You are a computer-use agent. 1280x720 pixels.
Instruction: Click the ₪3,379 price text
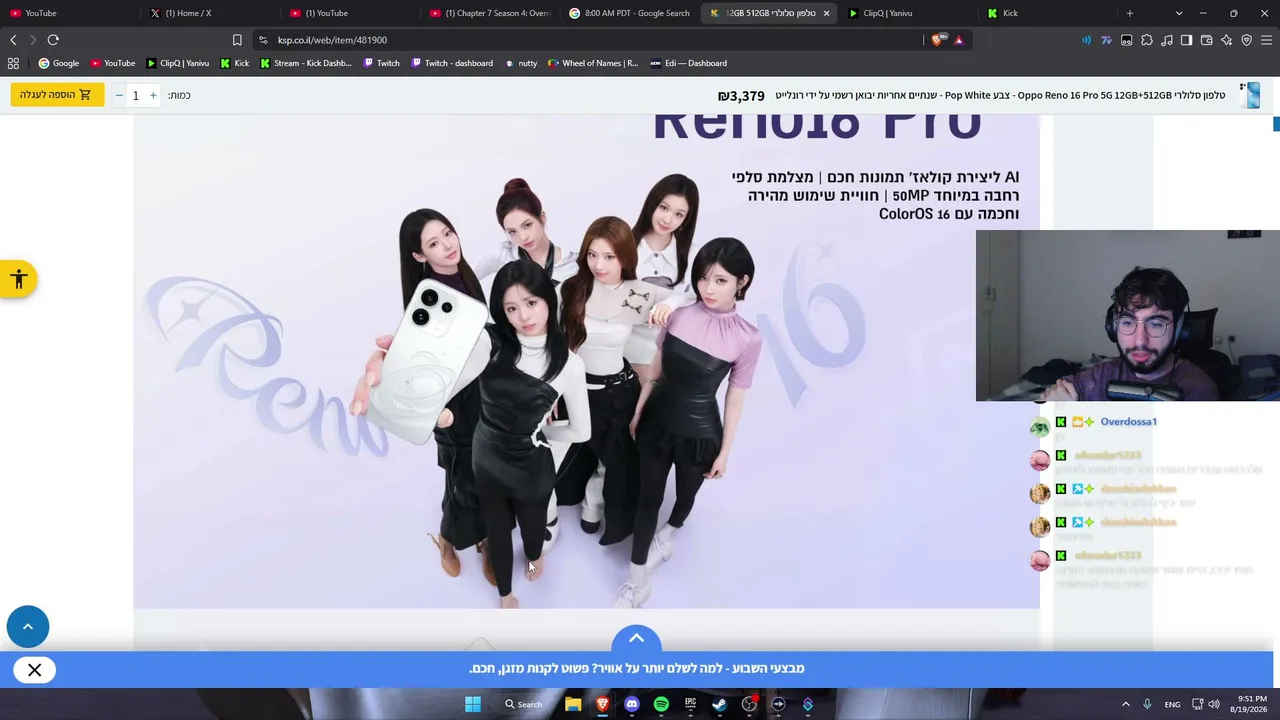[741, 96]
